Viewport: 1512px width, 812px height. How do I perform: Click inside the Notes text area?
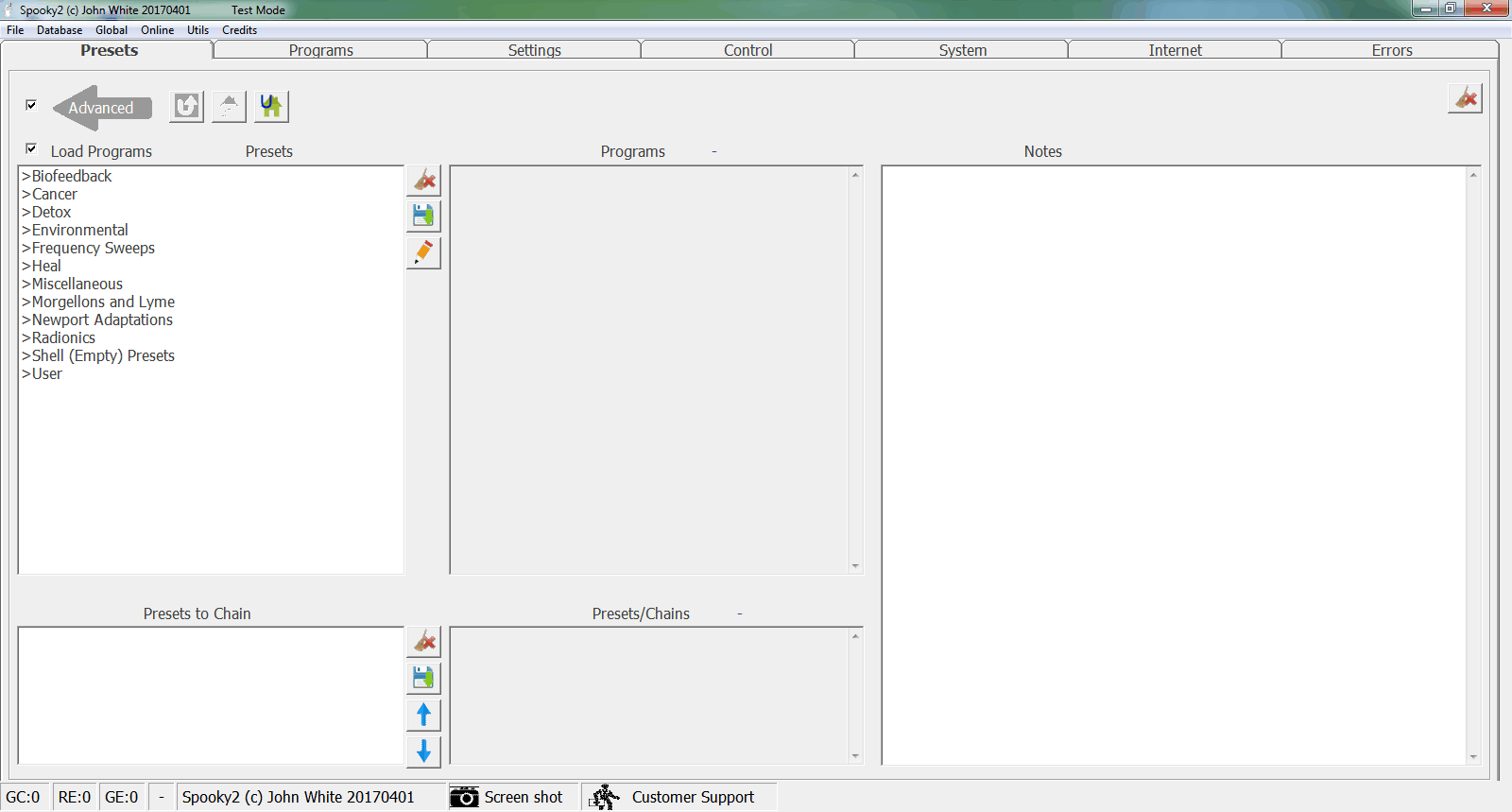(1172, 463)
